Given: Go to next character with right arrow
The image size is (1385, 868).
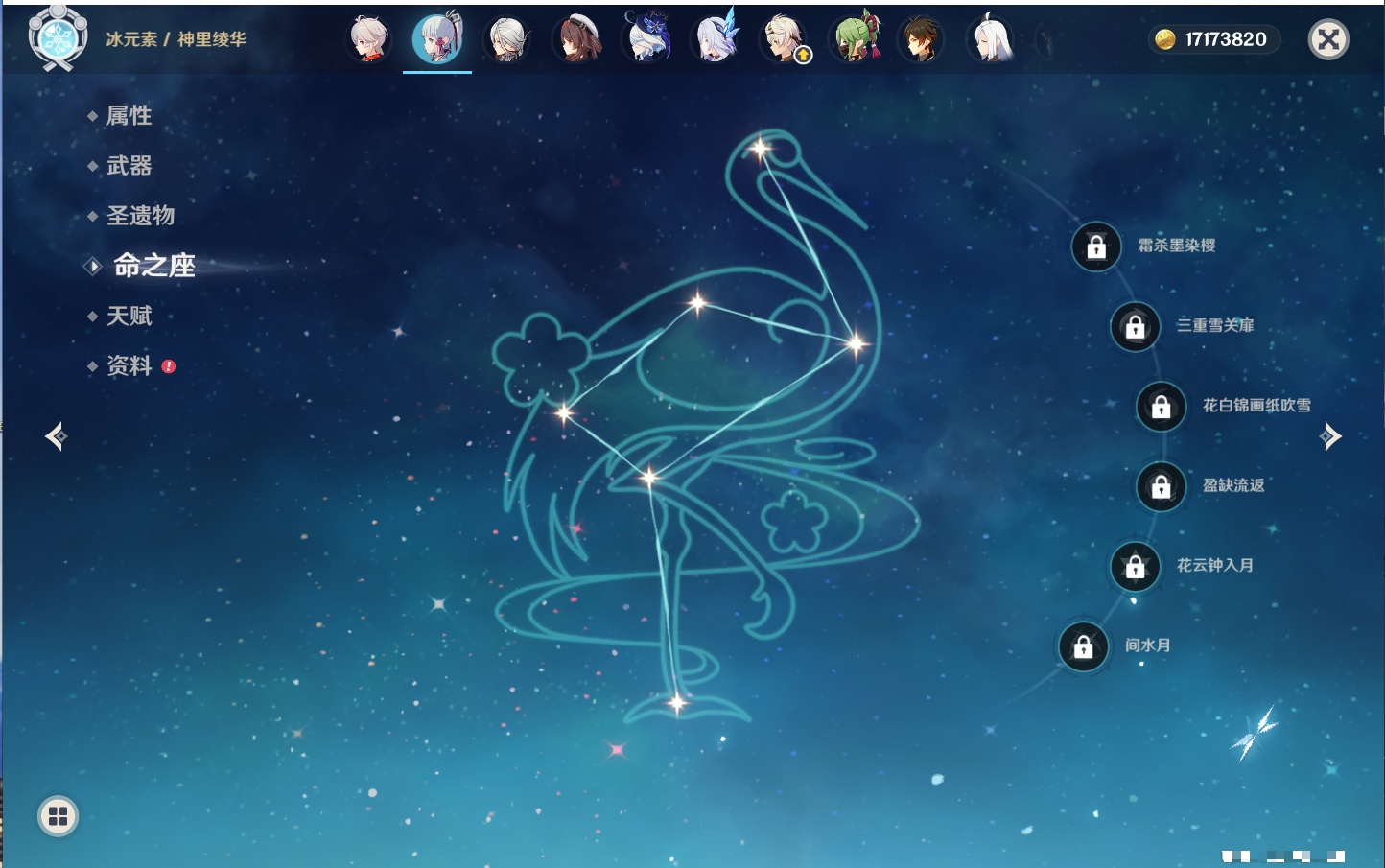Looking at the screenshot, I should [1330, 436].
